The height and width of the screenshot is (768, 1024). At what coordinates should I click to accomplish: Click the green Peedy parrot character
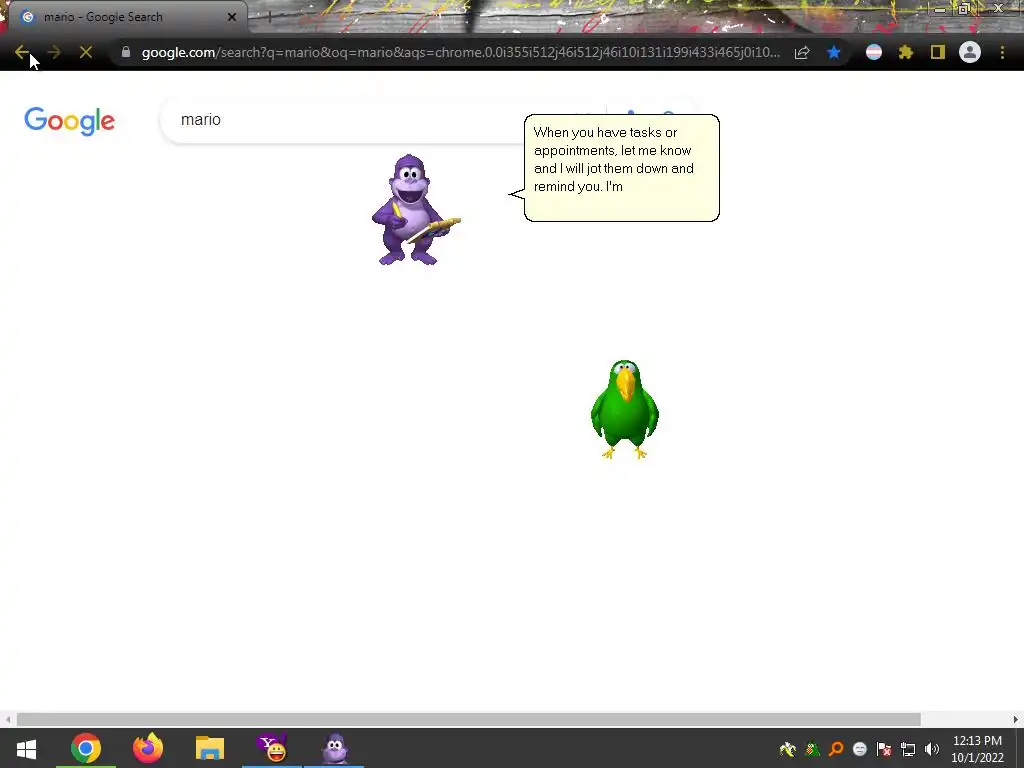click(x=624, y=409)
